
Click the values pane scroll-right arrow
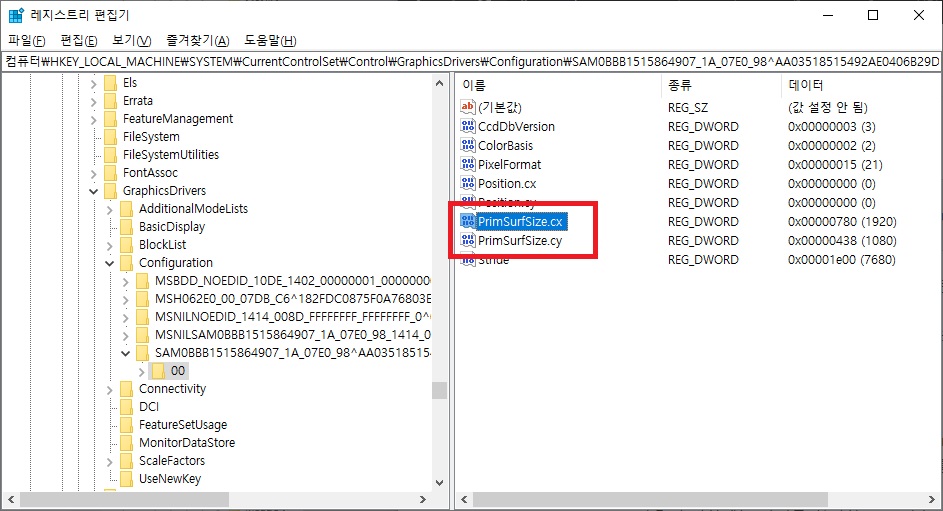[x=933, y=500]
